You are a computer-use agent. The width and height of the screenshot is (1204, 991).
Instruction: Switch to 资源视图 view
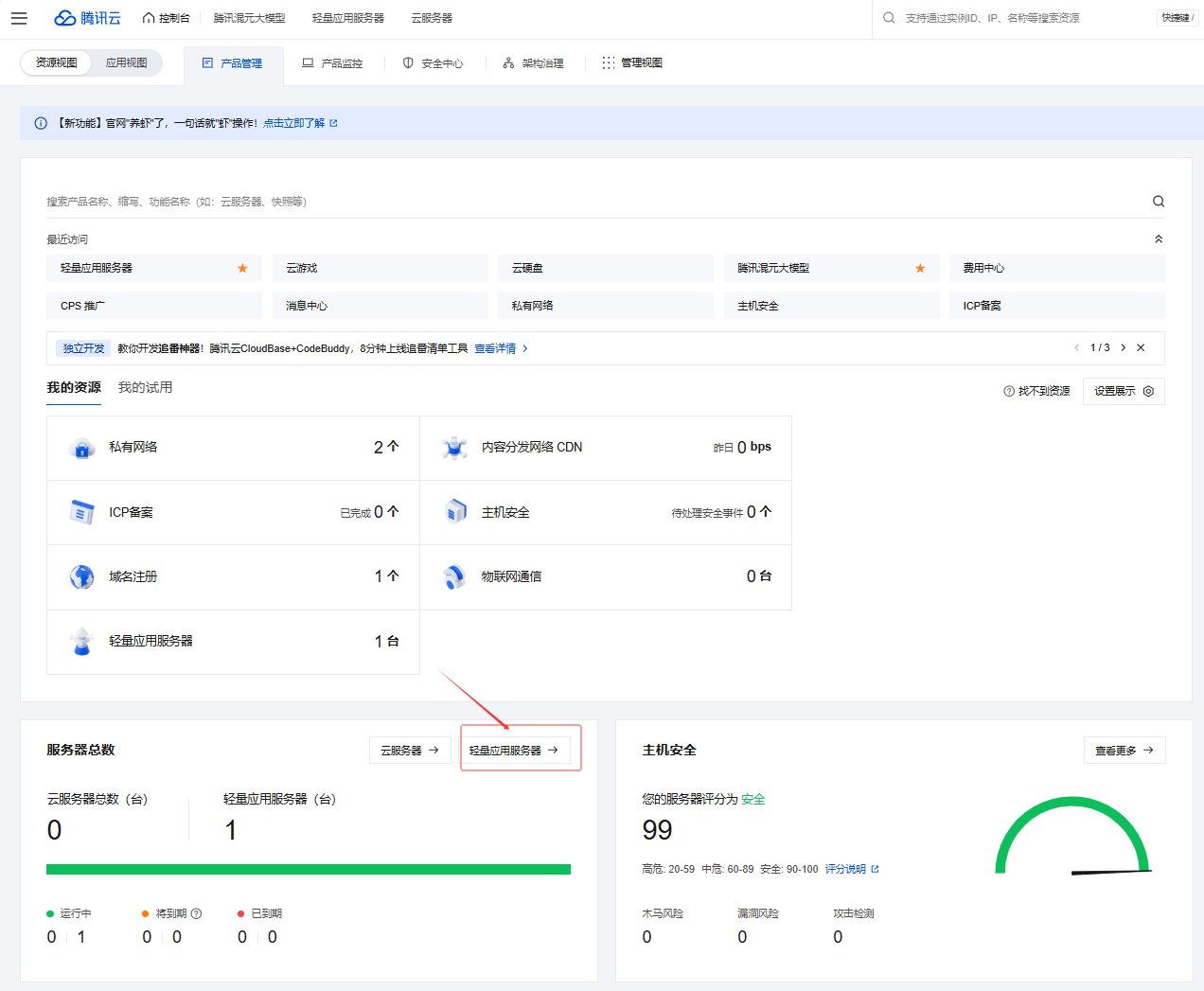56,62
